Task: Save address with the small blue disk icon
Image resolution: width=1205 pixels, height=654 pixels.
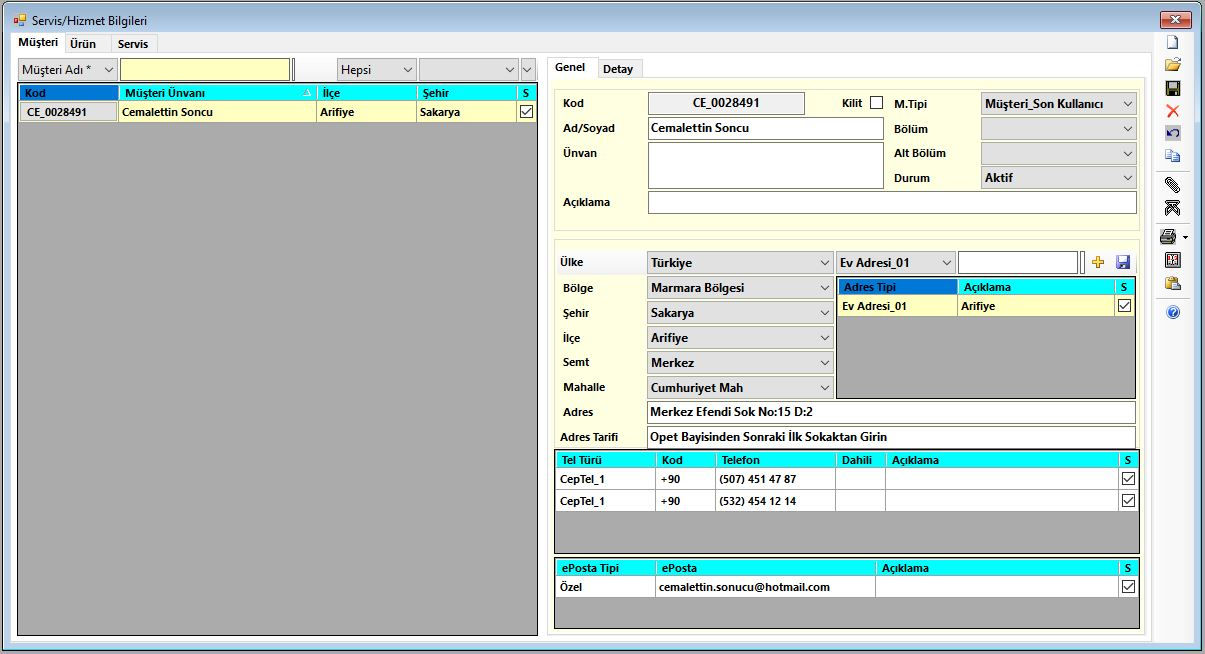Action: (1123, 262)
